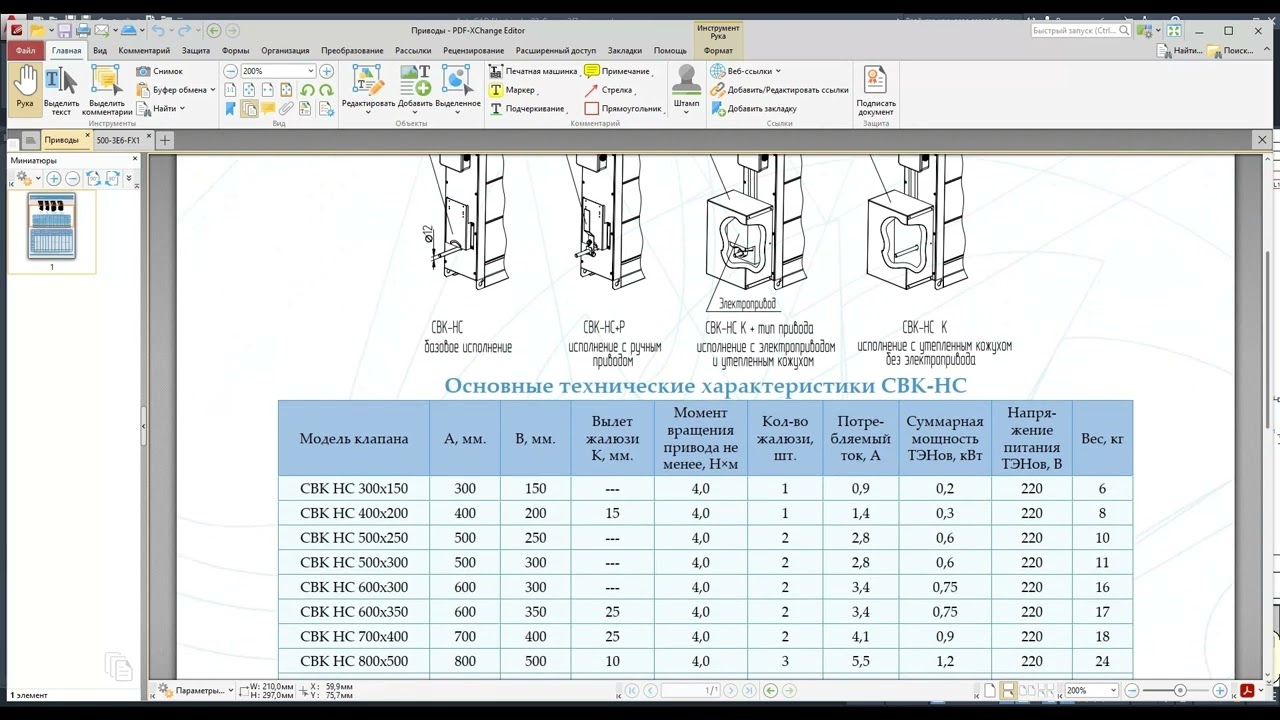Viewport: 1280px width, 720px height.
Task: Open Edit (Редактировать) objects tool
Action: pos(368,88)
